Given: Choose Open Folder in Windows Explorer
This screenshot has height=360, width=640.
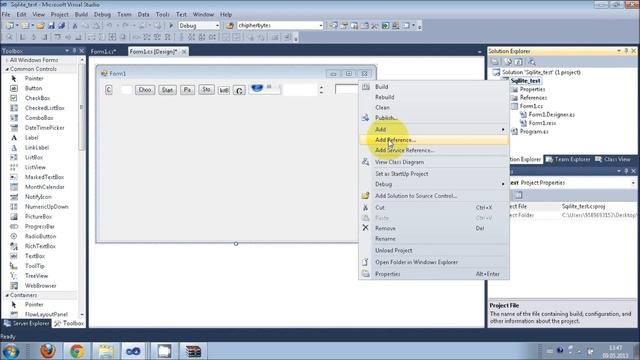Looking at the screenshot, I should (433, 262).
